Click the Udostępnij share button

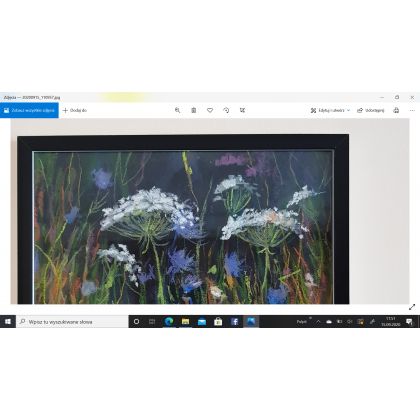coord(371,110)
